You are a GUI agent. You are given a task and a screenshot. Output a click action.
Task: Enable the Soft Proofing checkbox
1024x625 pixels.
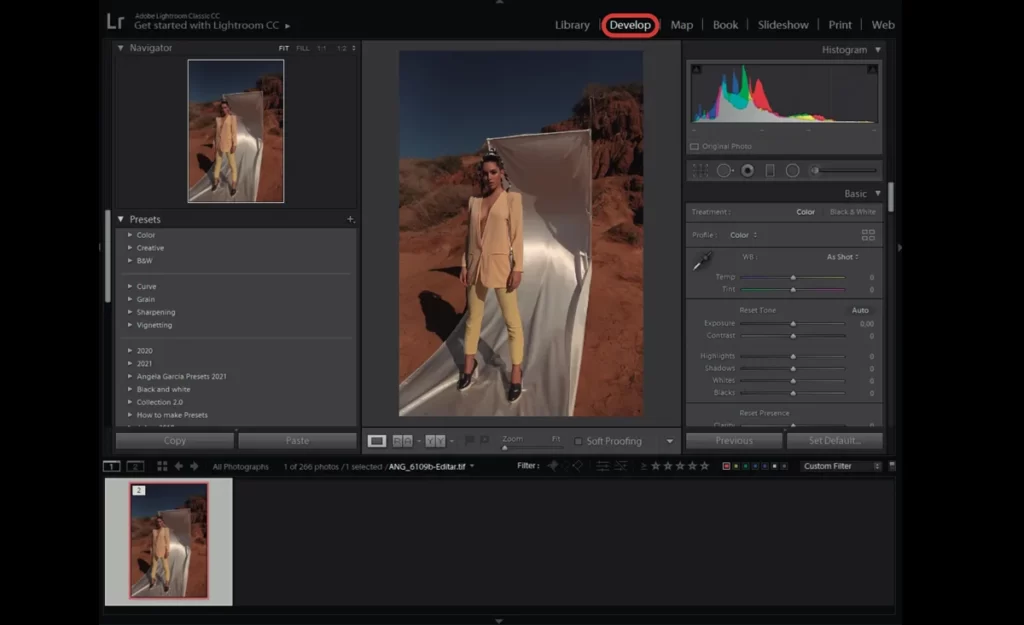[x=578, y=441]
